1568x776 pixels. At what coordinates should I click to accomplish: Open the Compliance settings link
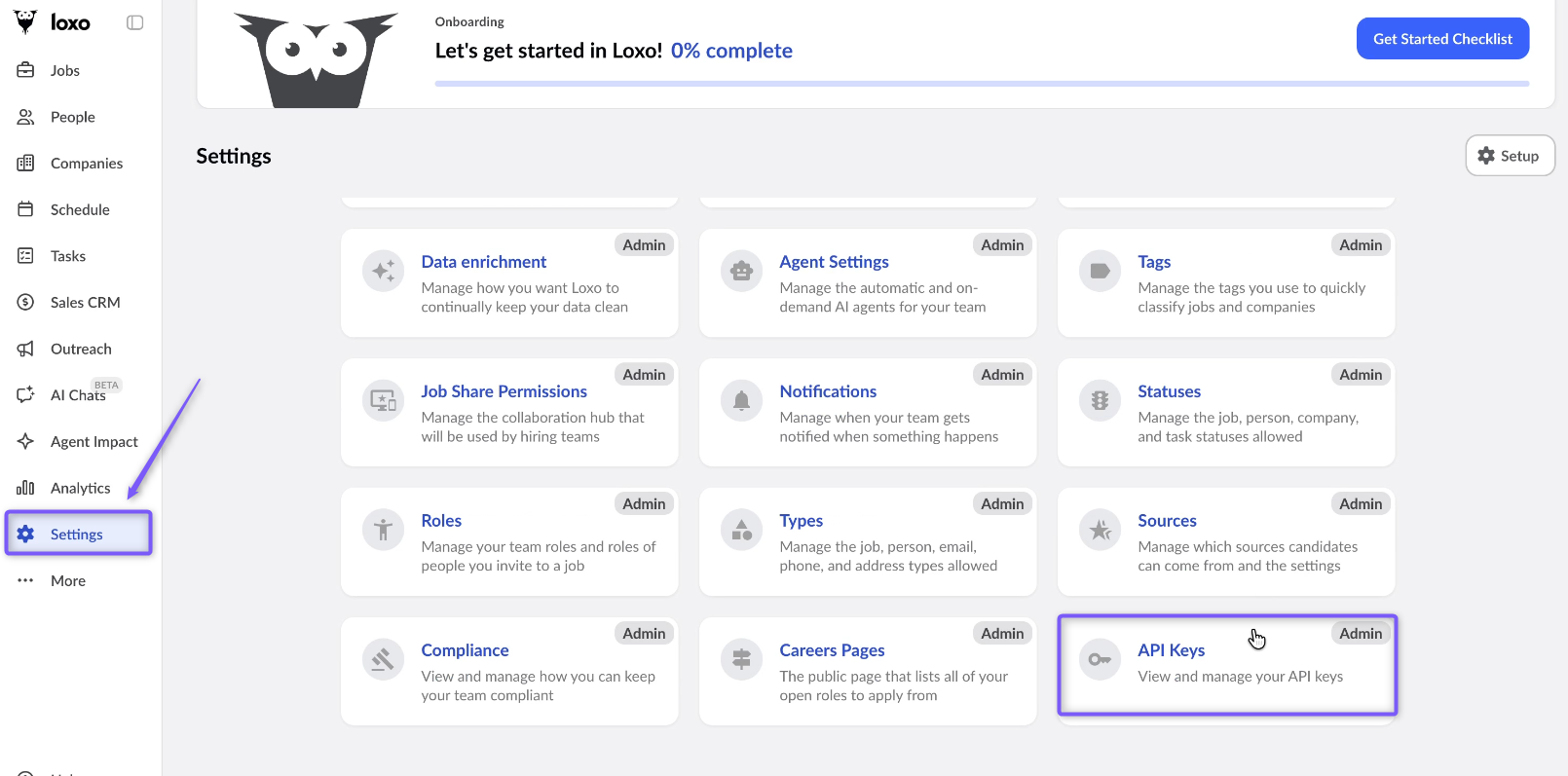(x=465, y=650)
